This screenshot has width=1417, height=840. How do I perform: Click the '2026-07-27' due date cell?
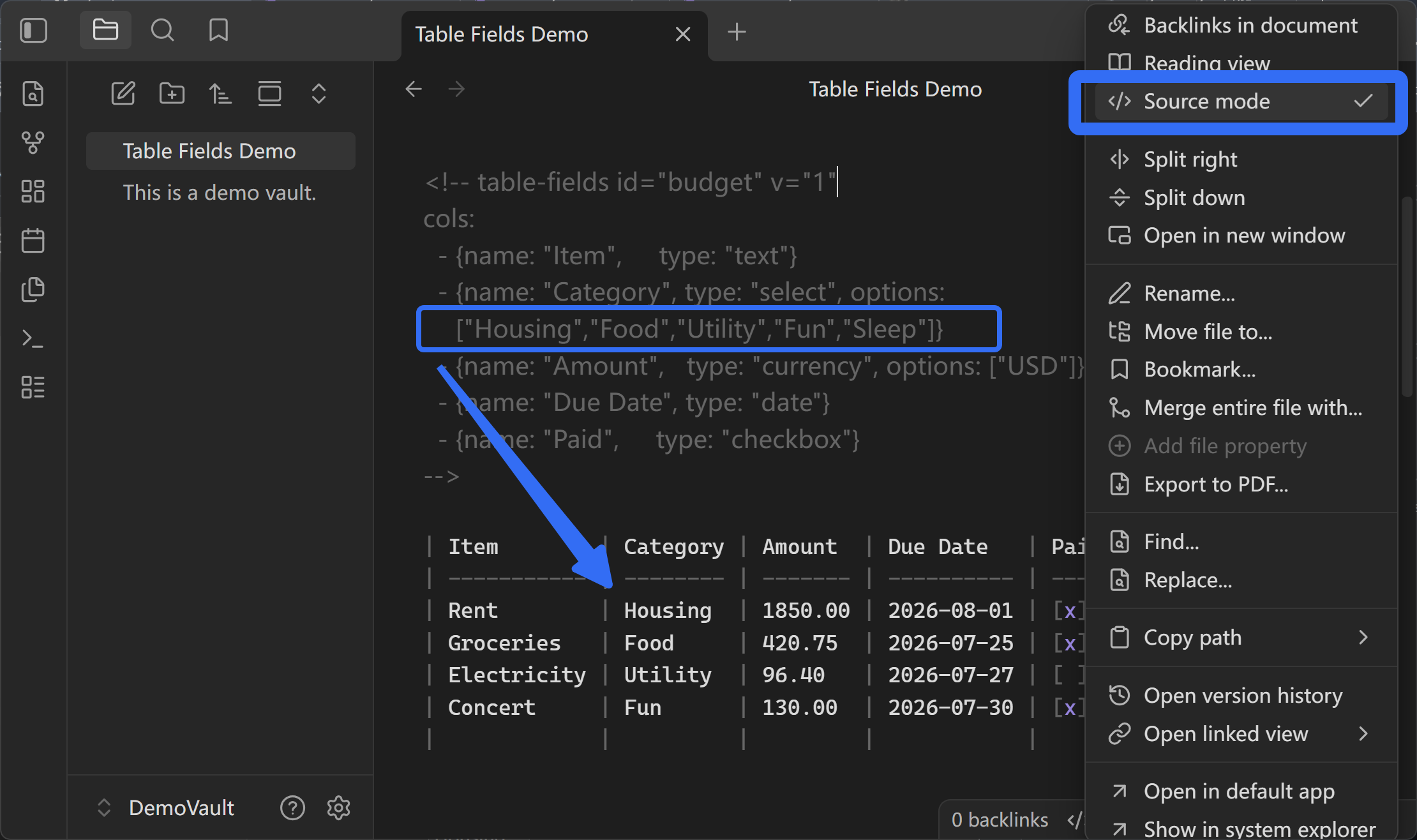click(x=950, y=675)
